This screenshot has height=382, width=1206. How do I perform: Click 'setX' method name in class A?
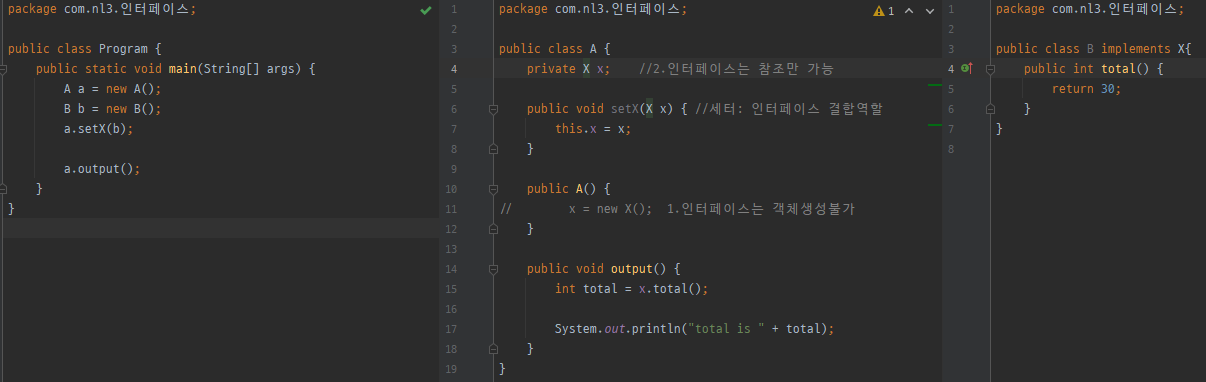click(625, 109)
